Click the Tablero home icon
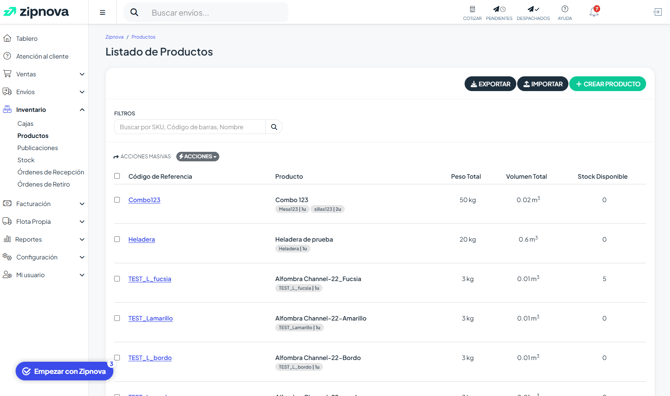 pyautogui.click(x=7, y=38)
